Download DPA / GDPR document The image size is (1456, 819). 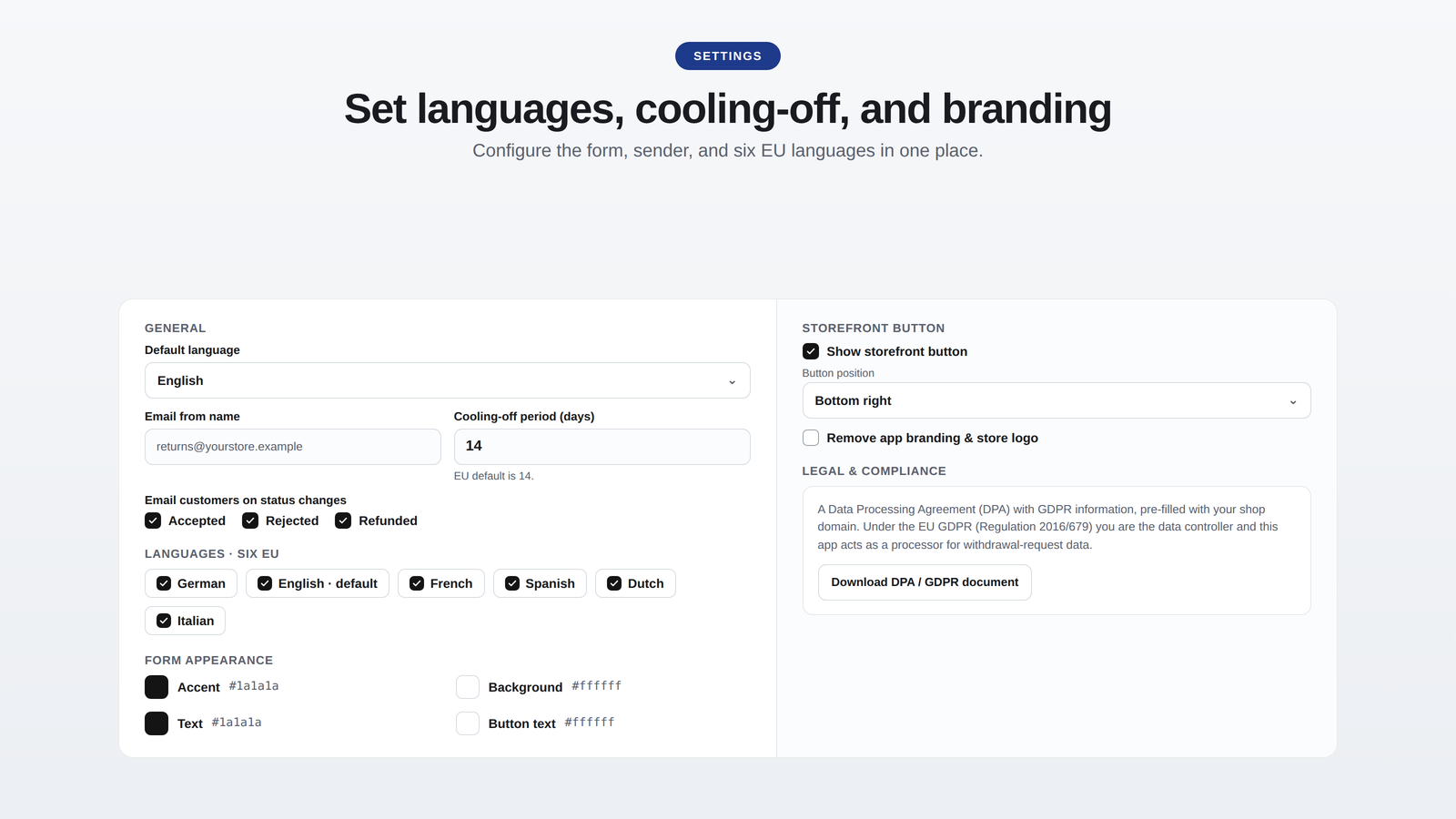(925, 582)
